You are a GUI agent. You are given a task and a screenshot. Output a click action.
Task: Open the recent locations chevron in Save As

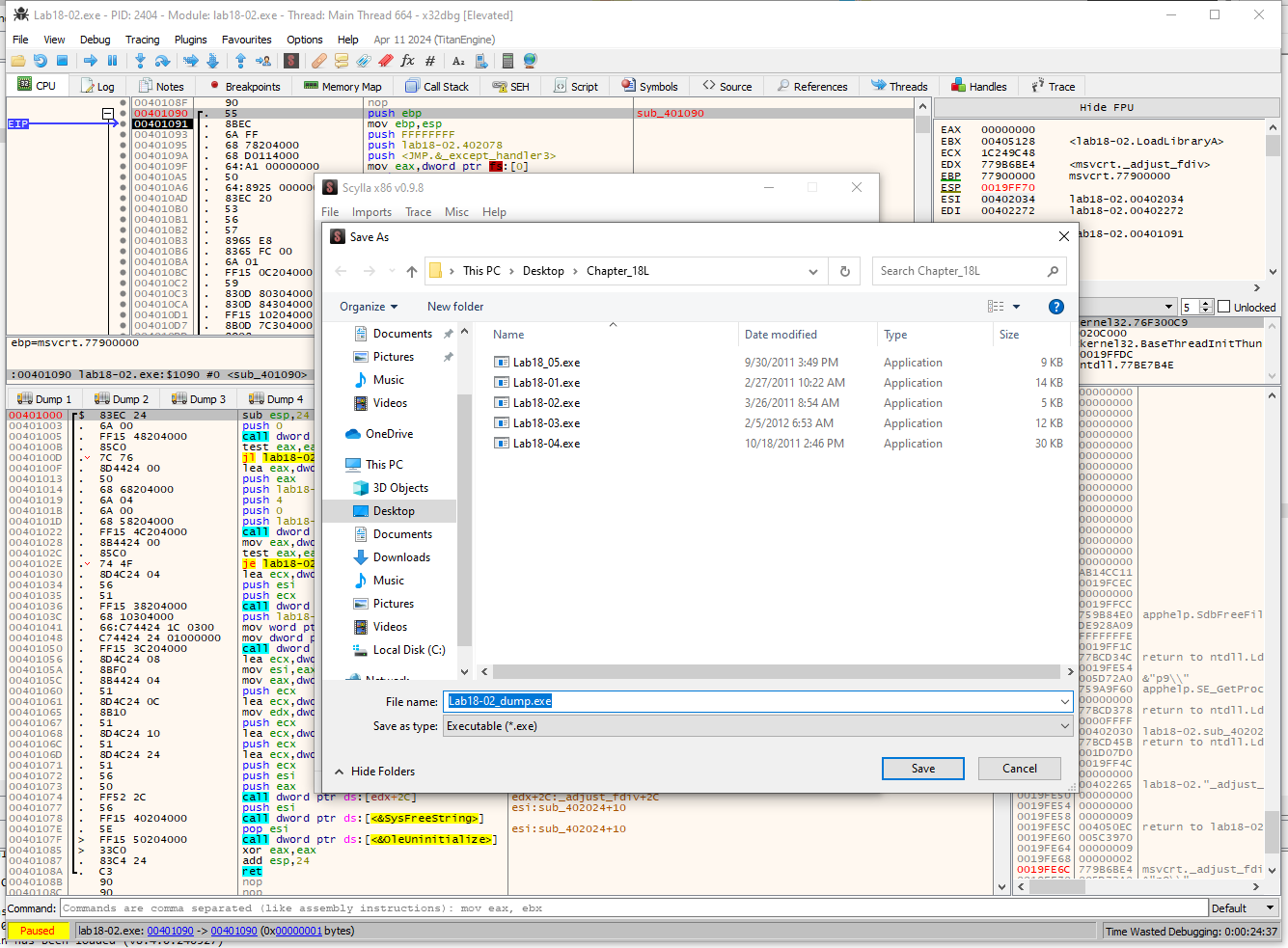(392, 271)
